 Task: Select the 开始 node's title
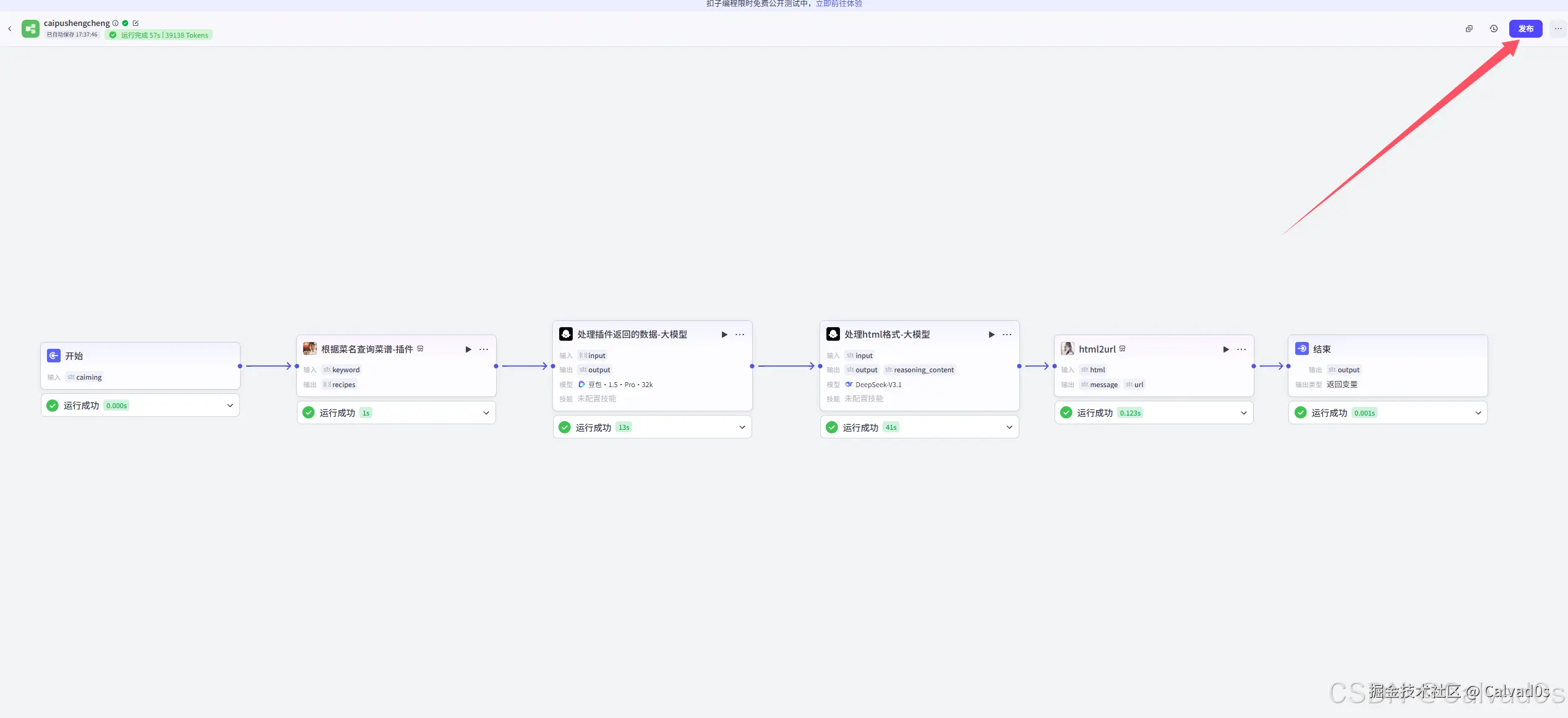(74, 356)
